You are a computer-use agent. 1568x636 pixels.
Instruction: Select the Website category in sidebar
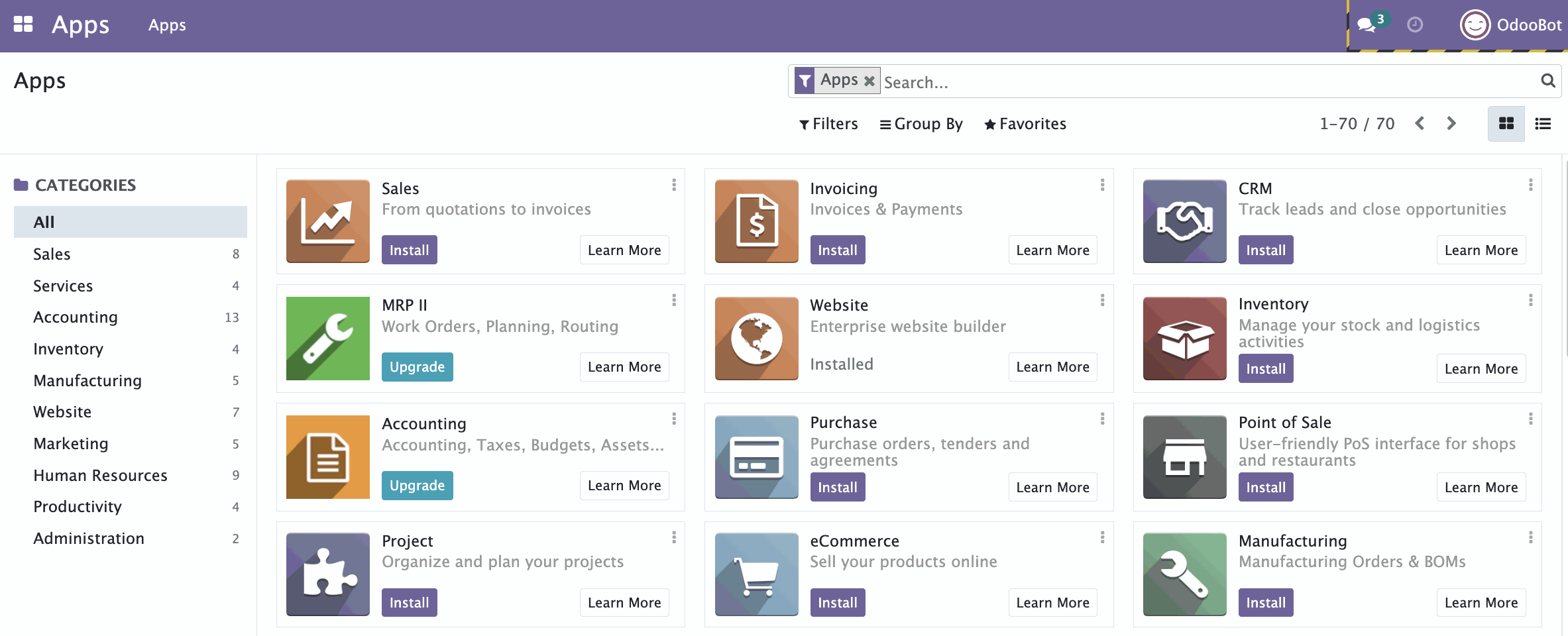click(x=131, y=412)
